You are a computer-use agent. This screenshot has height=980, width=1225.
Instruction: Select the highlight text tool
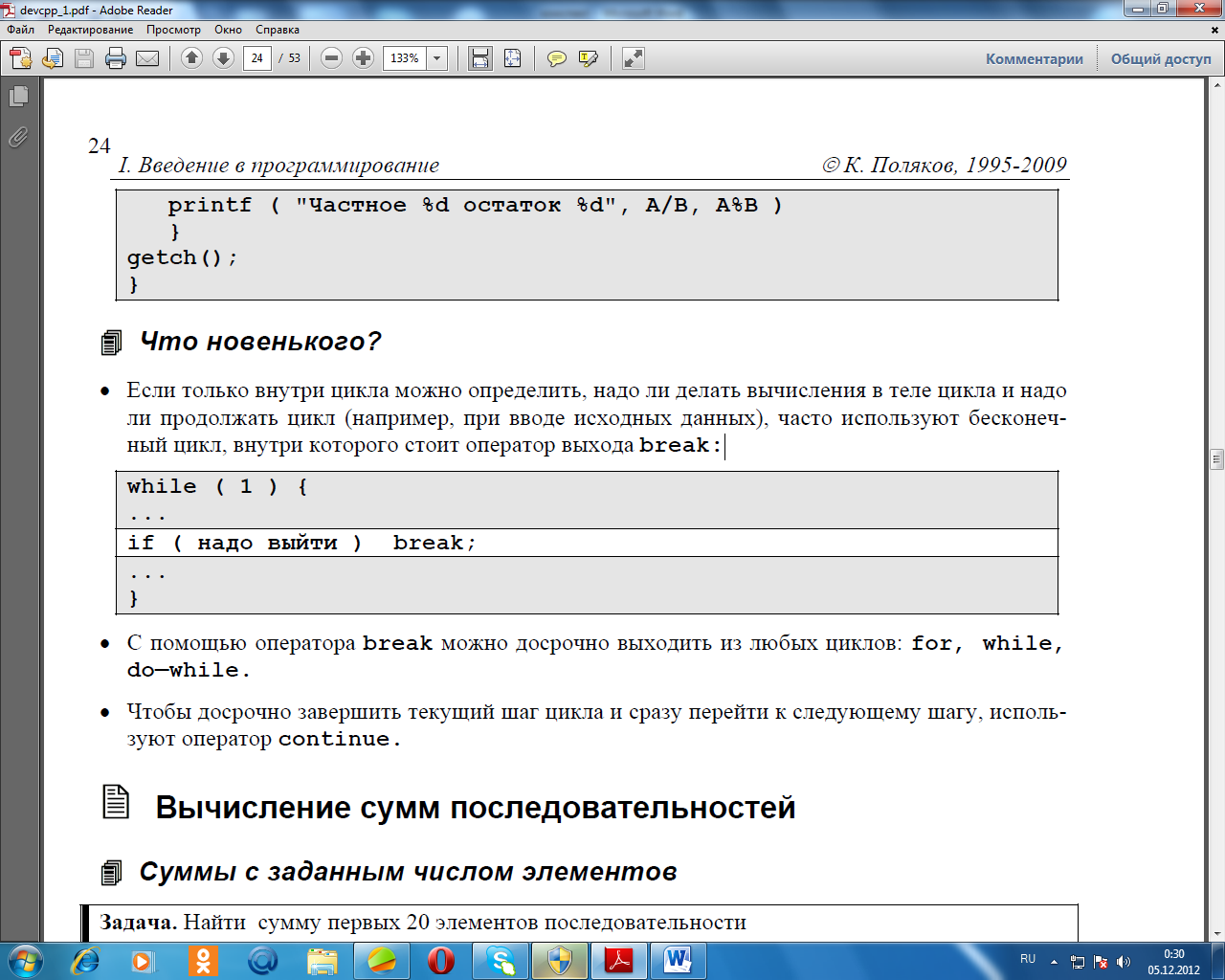[x=589, y=58]
